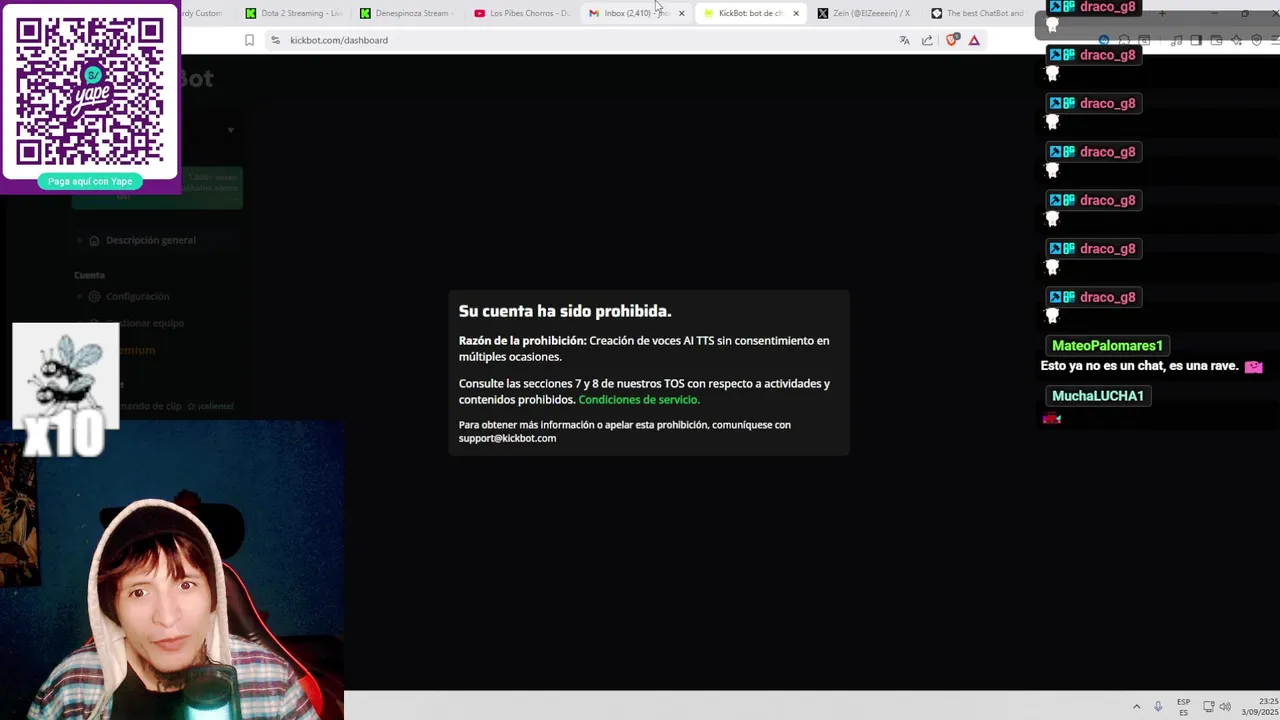The height and width of the screenshot is (720, 1280).
Task: Show hidden system tray icons
Action: (x=1136, y=706)
